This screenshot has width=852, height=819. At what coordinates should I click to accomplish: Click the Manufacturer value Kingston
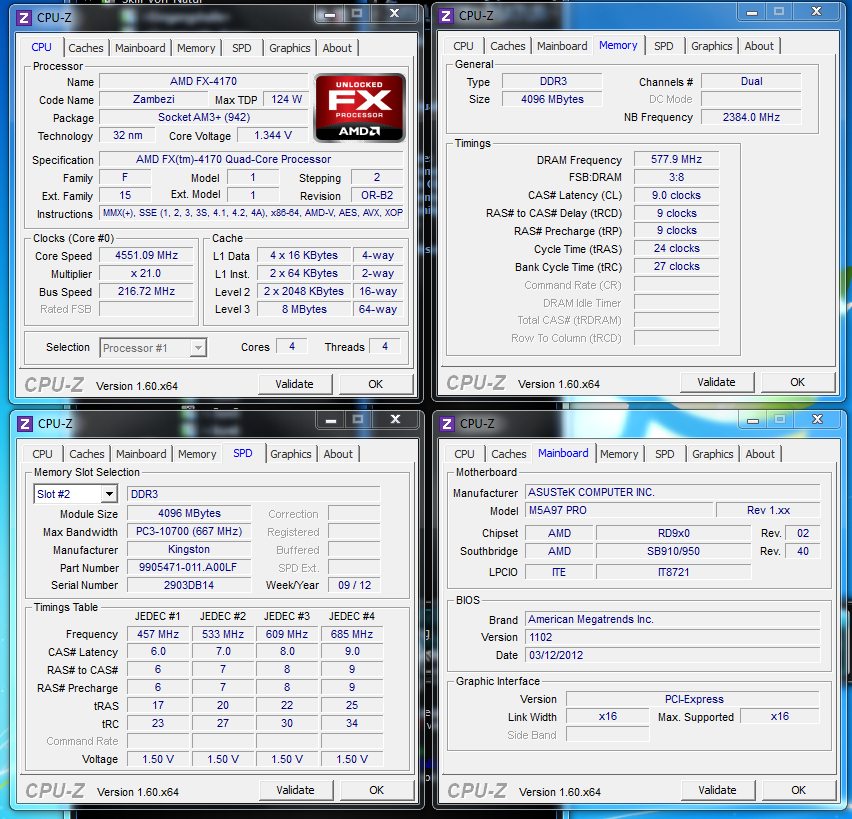[x=189, y=549]
